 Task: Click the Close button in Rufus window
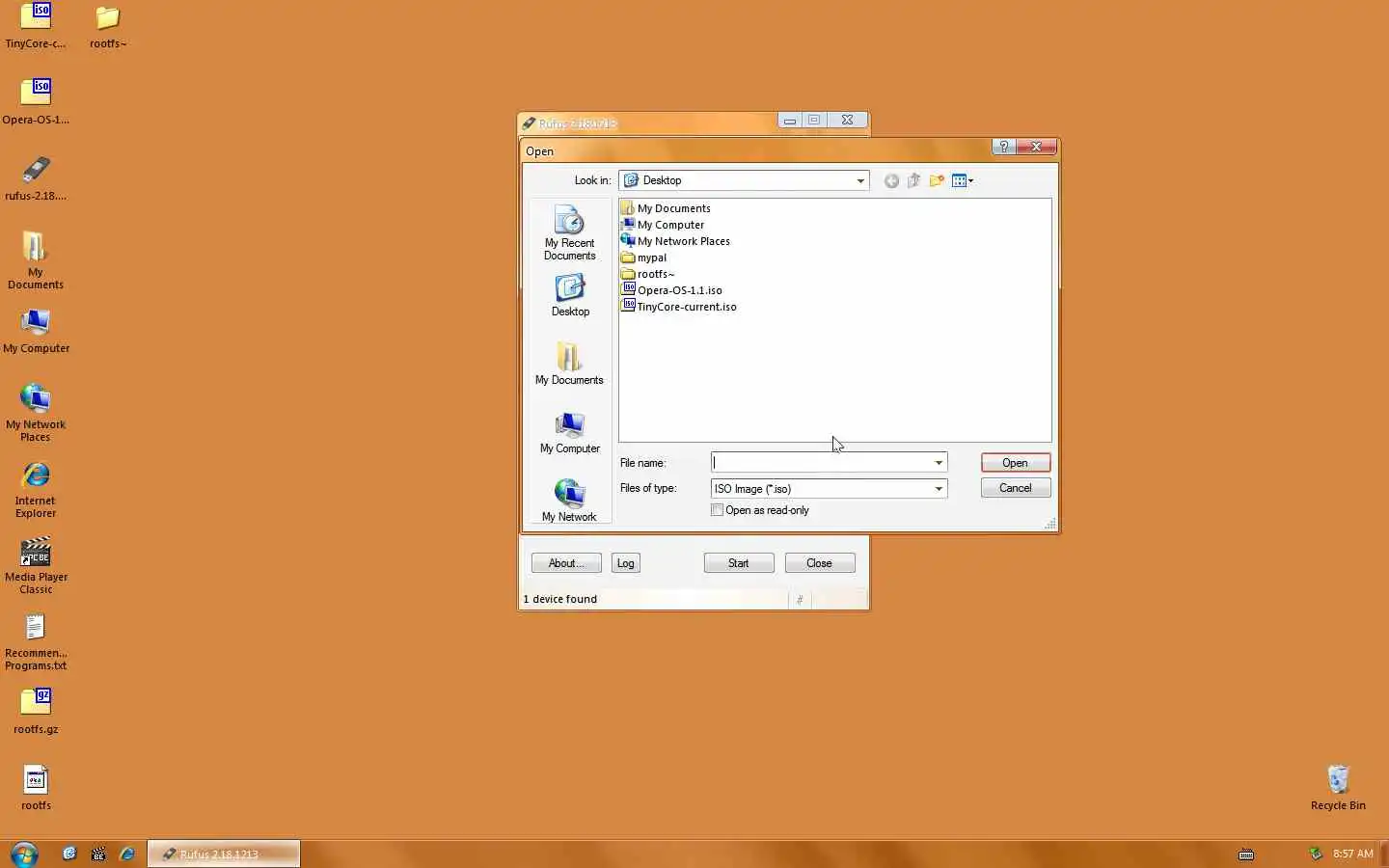pos(820,563)
